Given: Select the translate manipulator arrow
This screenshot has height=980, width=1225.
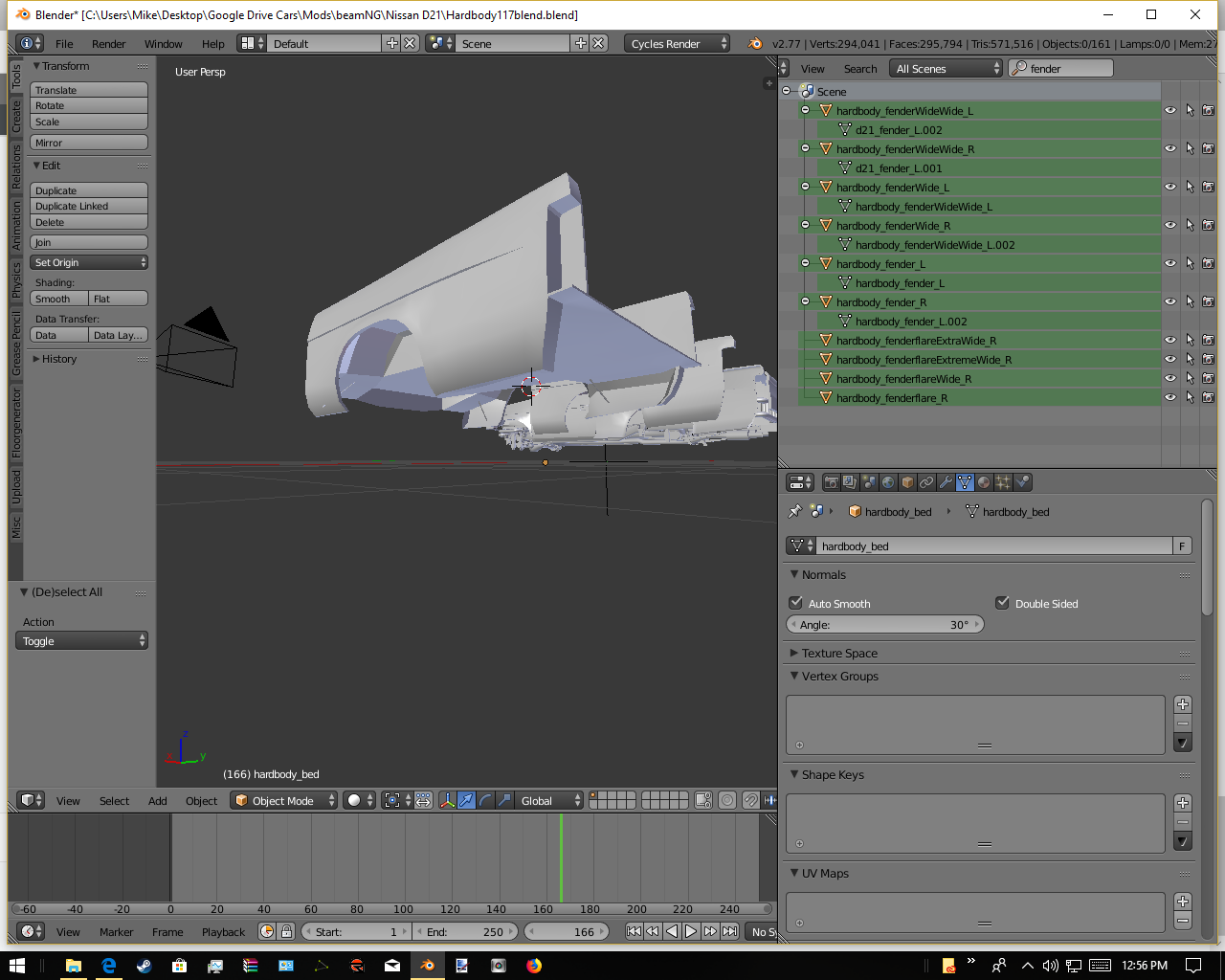Looking at the screenshot, I should click(466, 800).
